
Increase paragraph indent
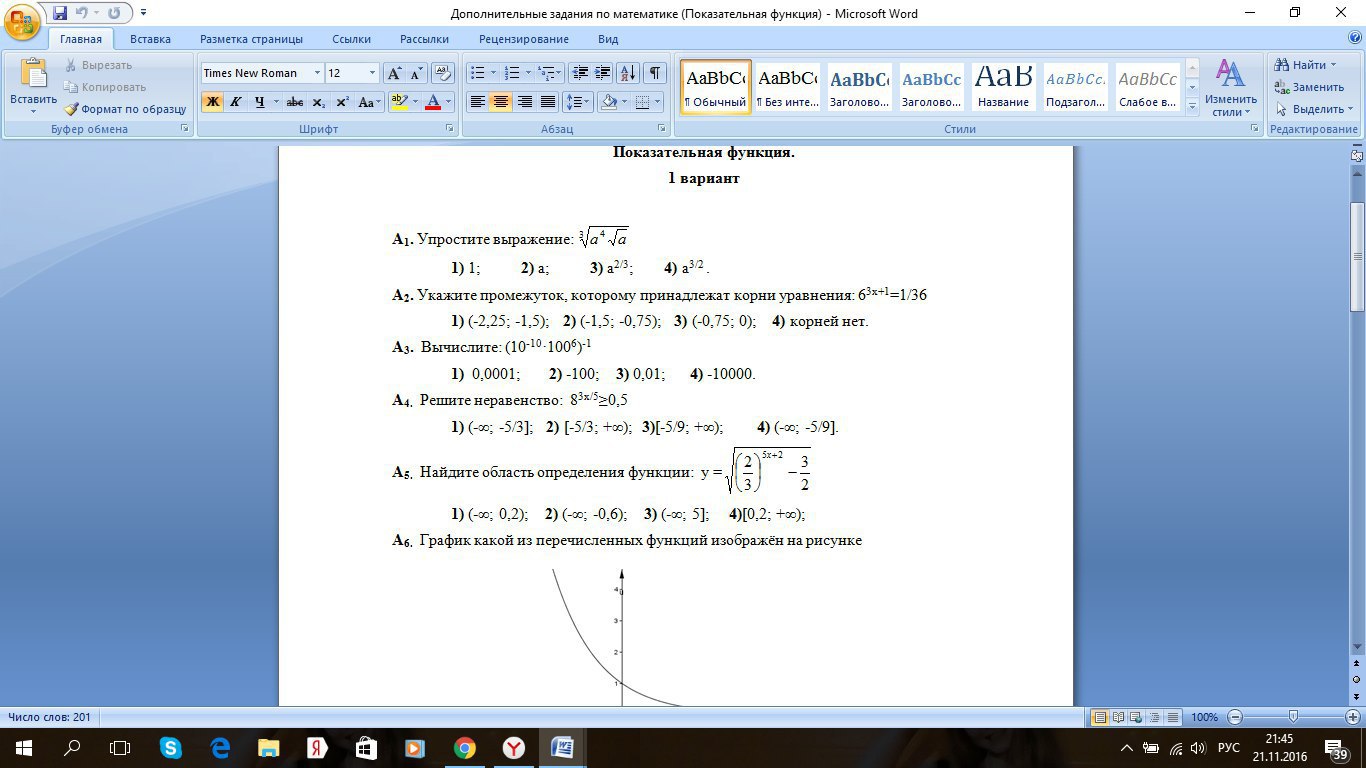(603, 73)
